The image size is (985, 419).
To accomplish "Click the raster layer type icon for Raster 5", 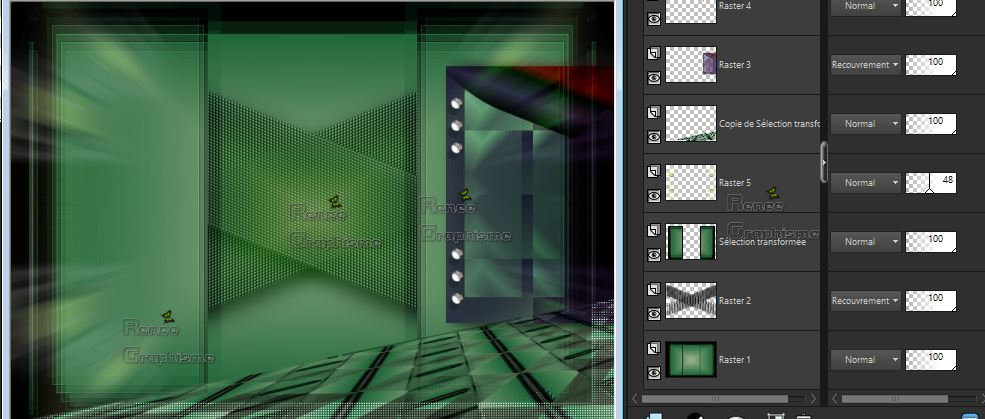I will tap(654, 171).
